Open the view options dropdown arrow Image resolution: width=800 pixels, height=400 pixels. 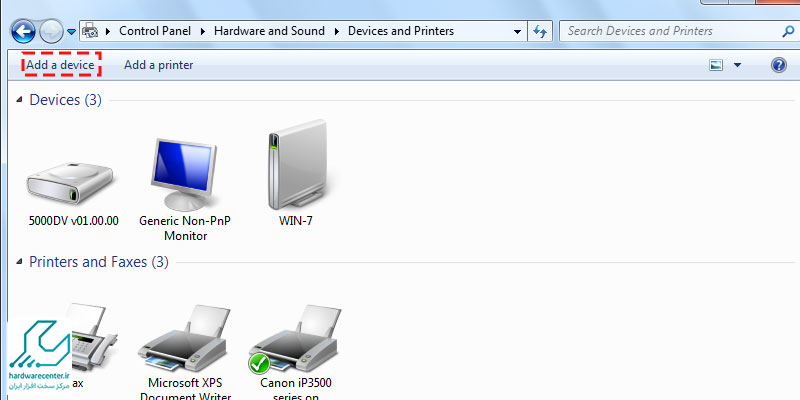point(737,65)
